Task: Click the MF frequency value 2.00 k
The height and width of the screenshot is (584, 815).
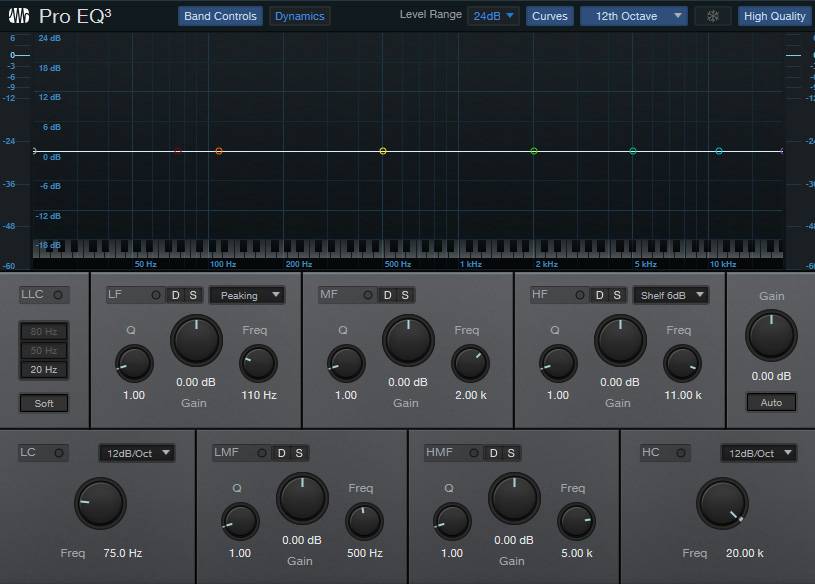Action: 471,395
